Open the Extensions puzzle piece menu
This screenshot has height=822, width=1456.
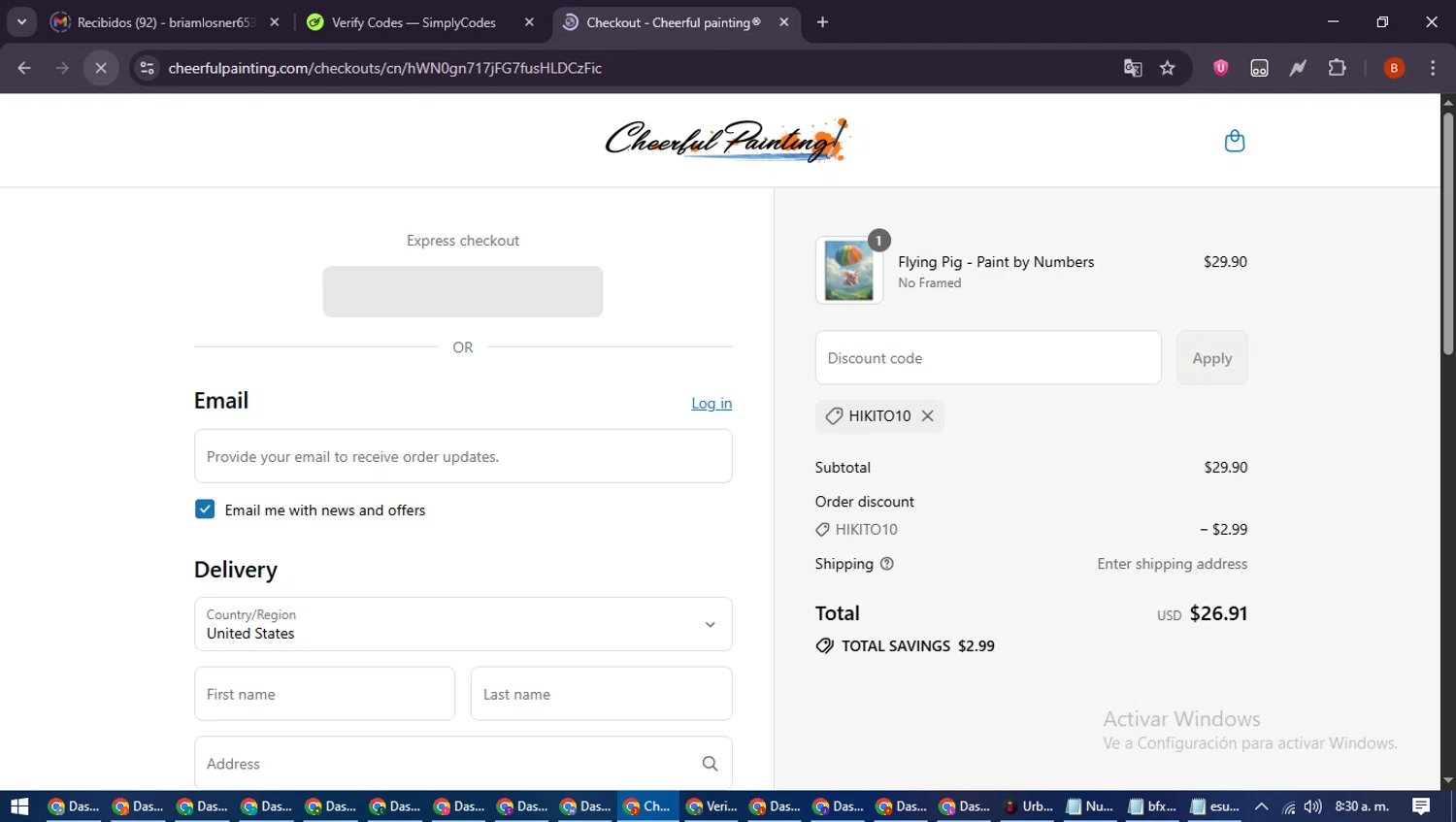tap(1338, 68)
